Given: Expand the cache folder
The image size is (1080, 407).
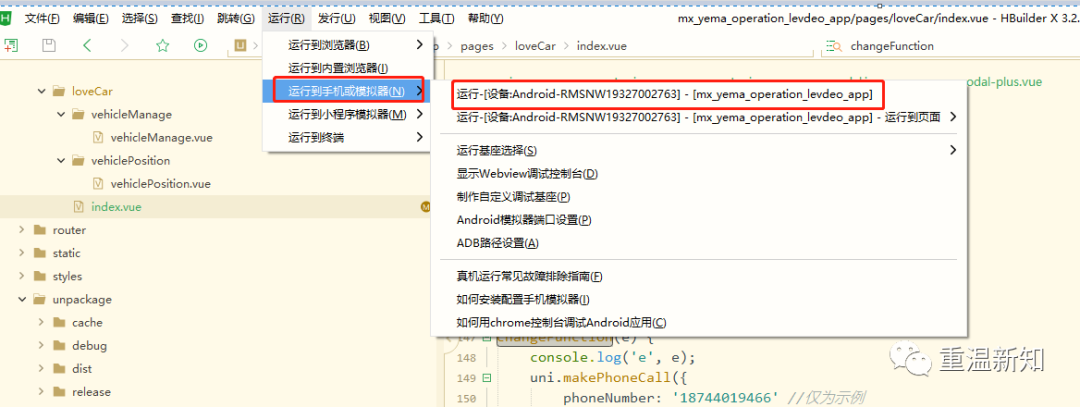Looking at the screenshot, I should (x=41, y=322).
